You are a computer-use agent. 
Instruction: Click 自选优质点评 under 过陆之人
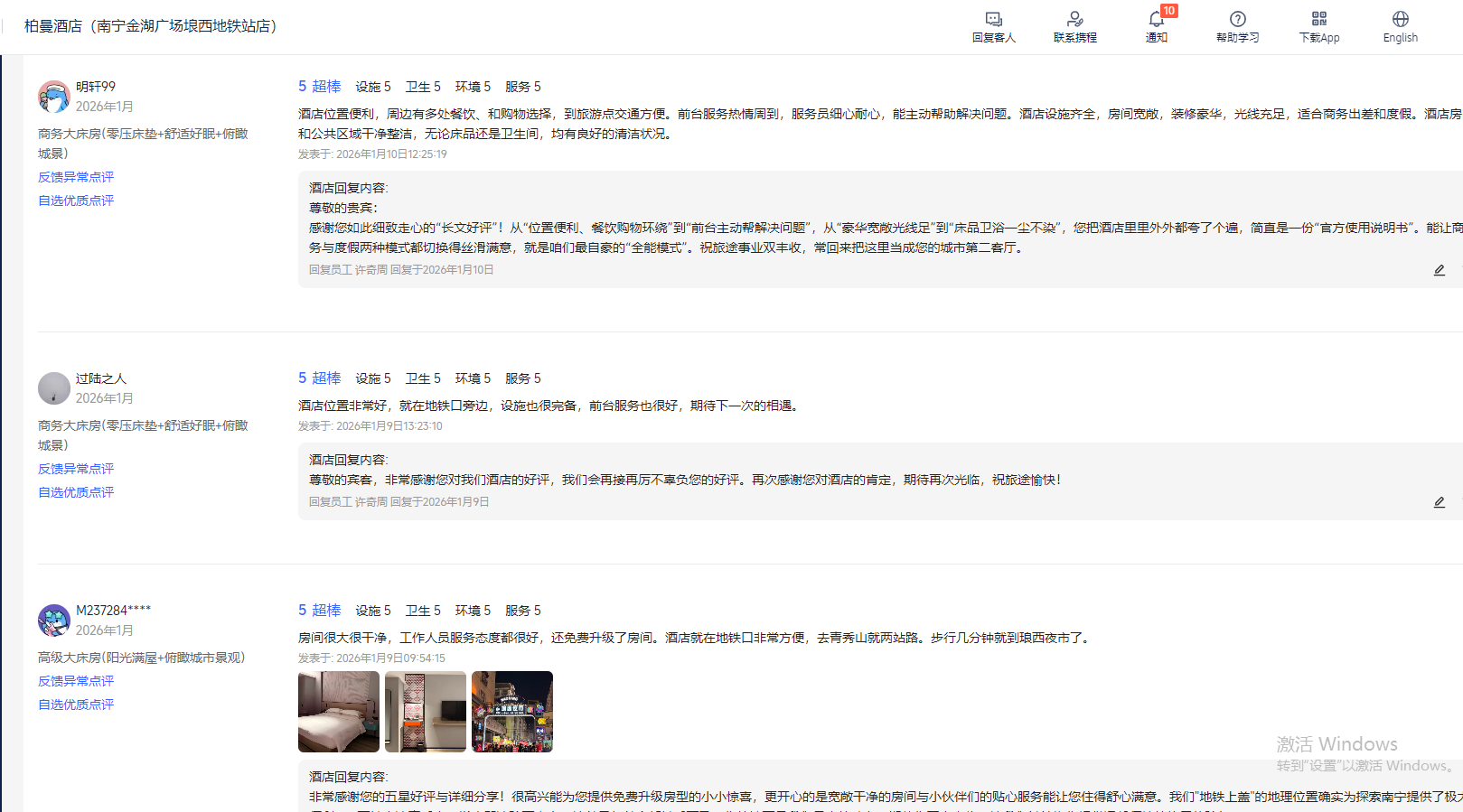tap(76, 492)
